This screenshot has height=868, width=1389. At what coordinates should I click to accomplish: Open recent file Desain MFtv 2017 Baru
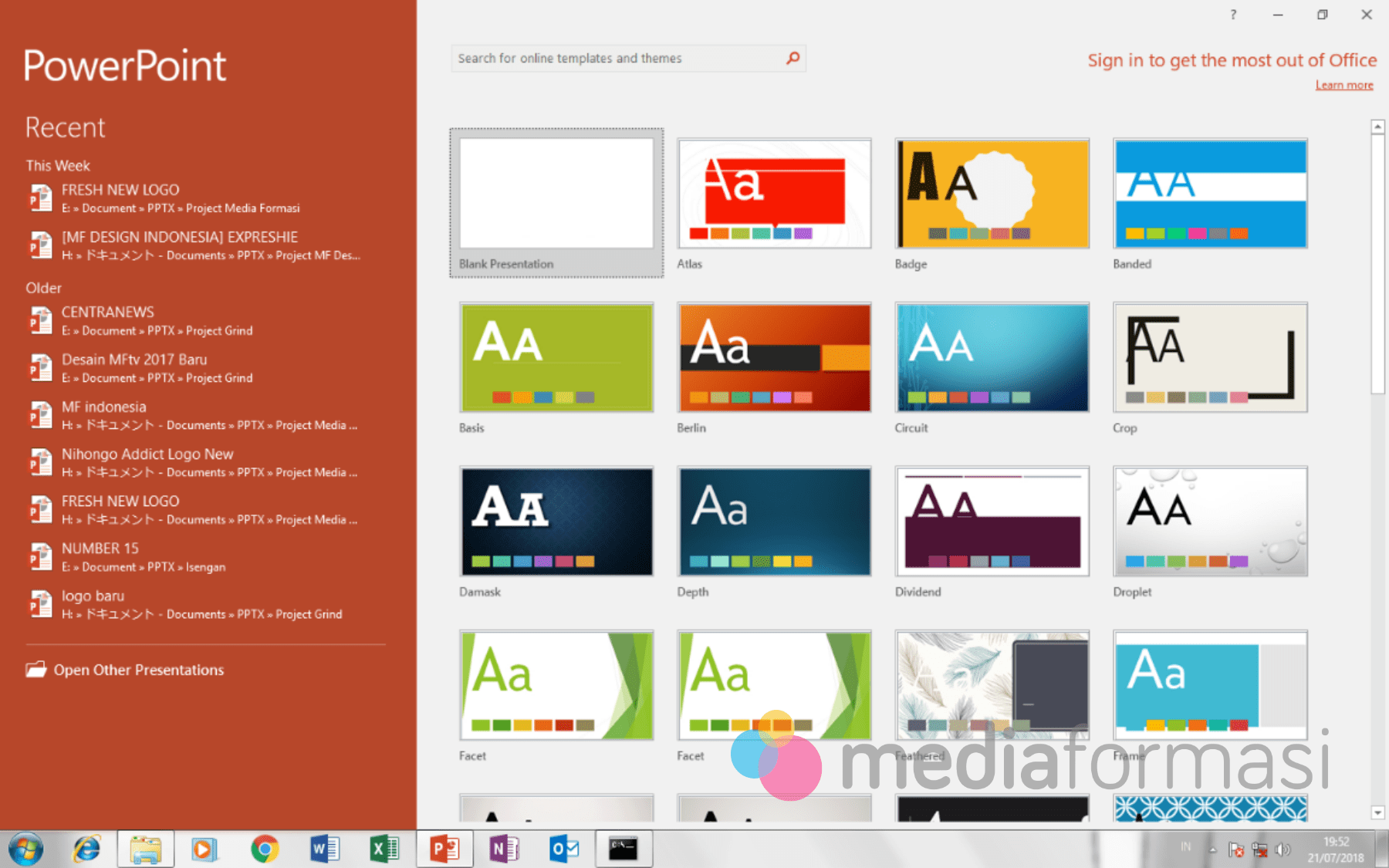tap(205, 368)
